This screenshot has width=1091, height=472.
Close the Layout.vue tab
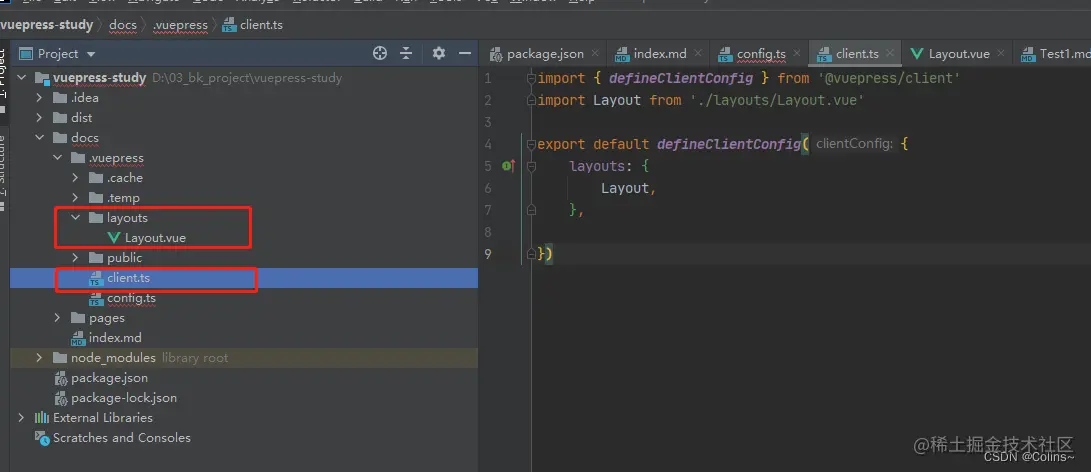1002,53
